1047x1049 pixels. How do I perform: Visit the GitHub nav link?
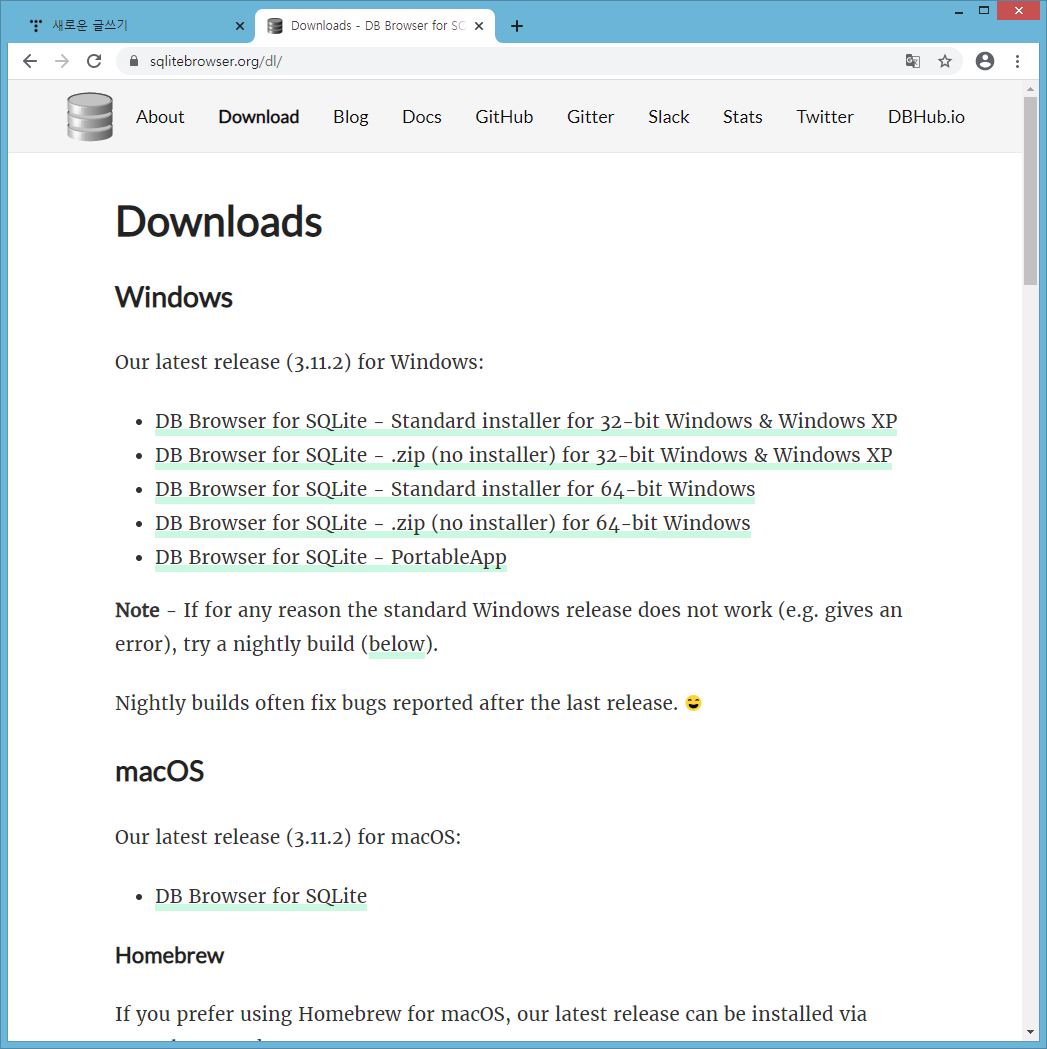[504, 117]
